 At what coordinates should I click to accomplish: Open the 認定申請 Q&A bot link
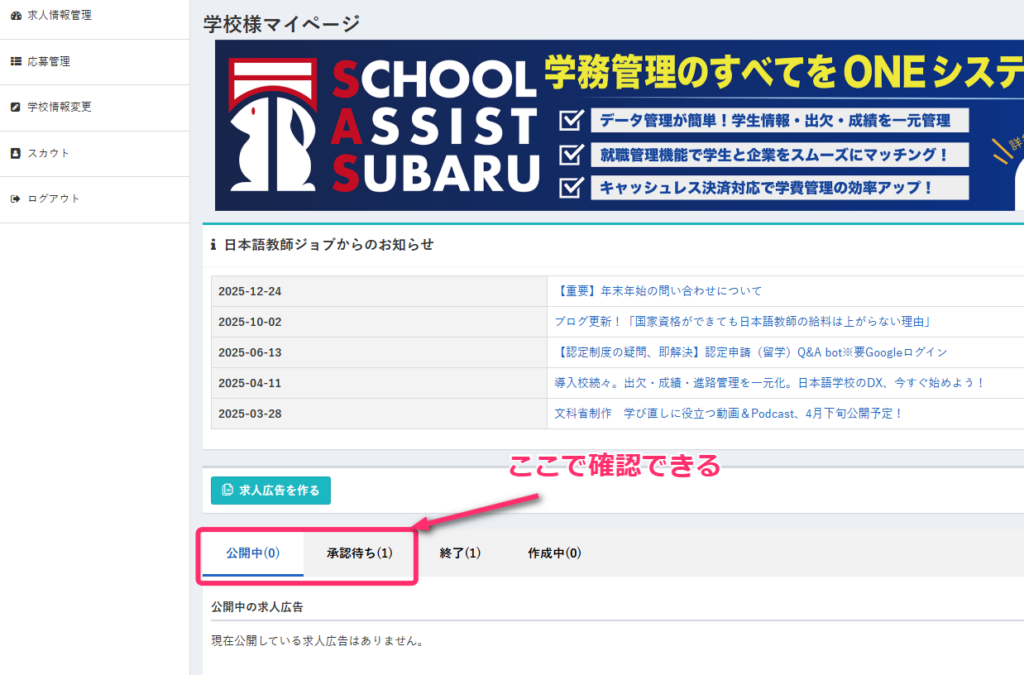click(x=750, y=353)
